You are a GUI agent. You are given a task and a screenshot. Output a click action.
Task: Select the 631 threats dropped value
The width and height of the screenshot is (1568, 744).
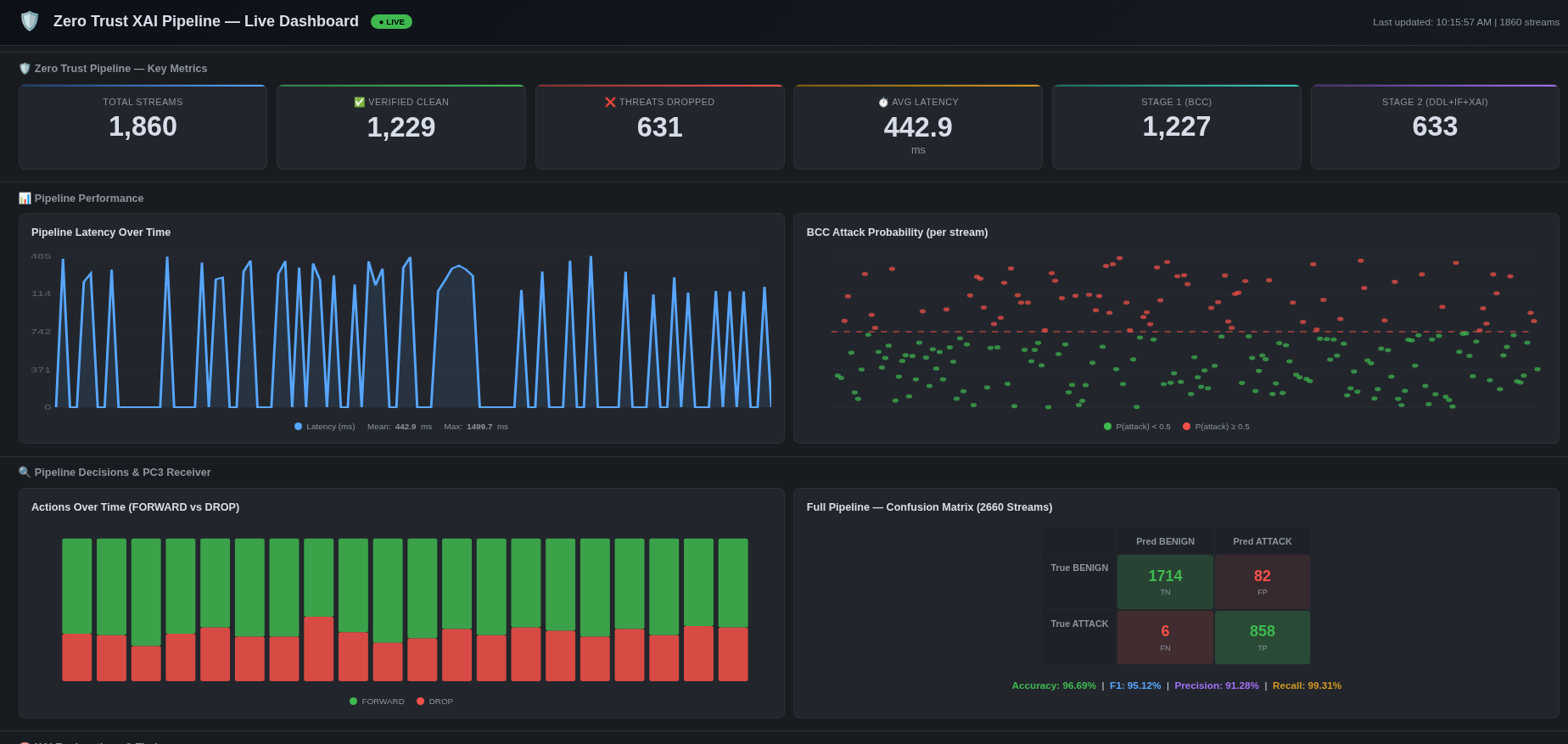660,127
